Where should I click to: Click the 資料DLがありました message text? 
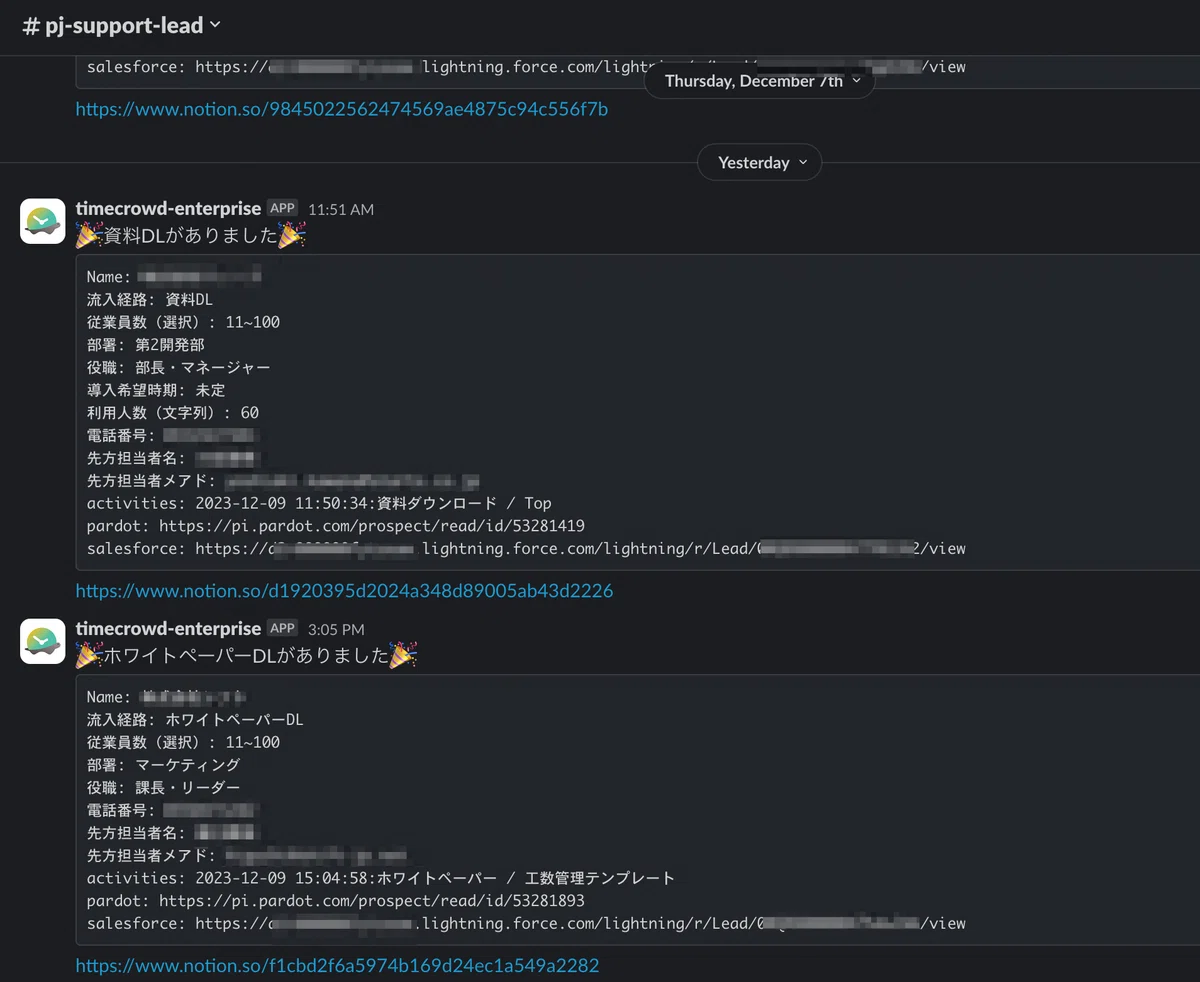191,235
